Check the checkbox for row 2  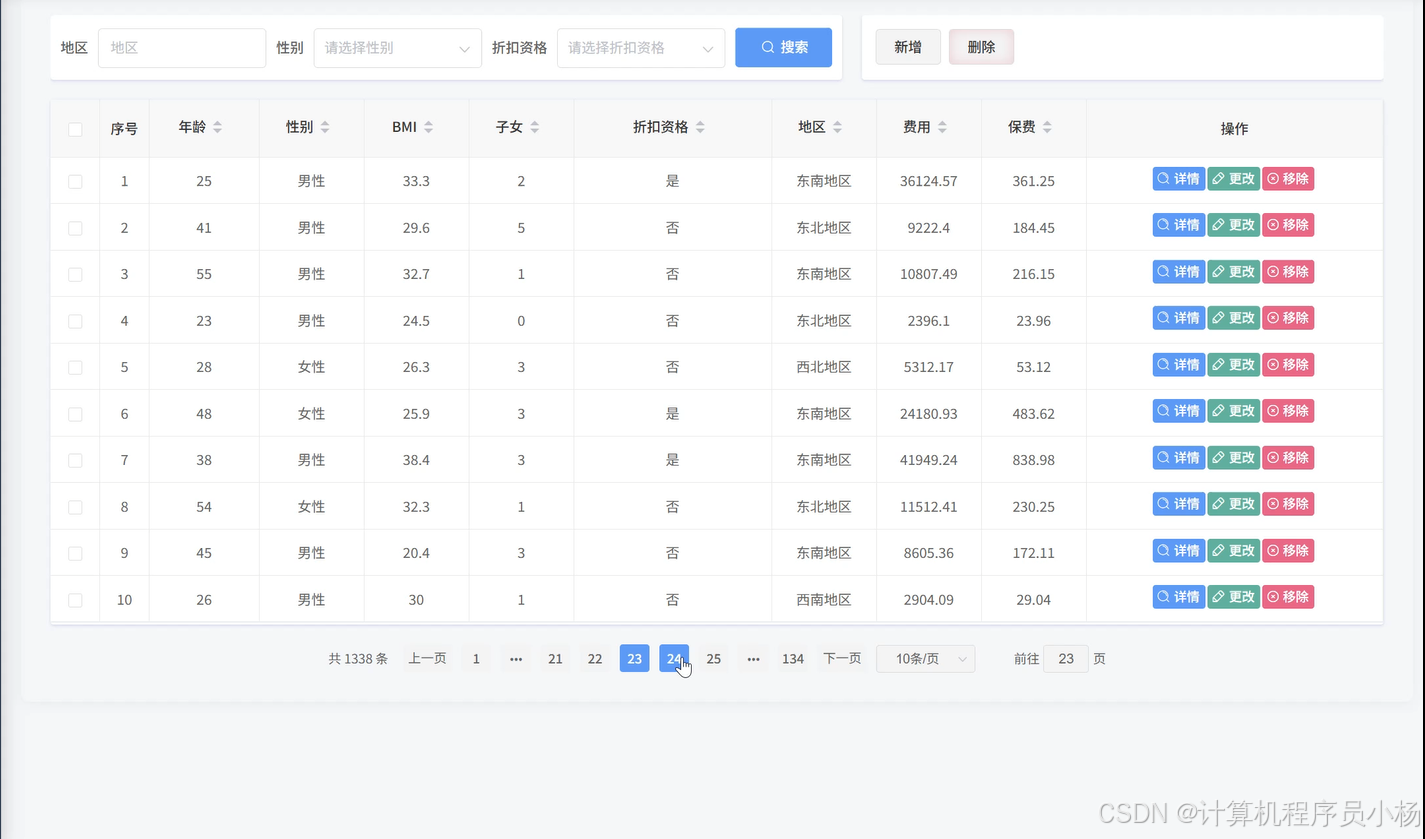(75, 228)
